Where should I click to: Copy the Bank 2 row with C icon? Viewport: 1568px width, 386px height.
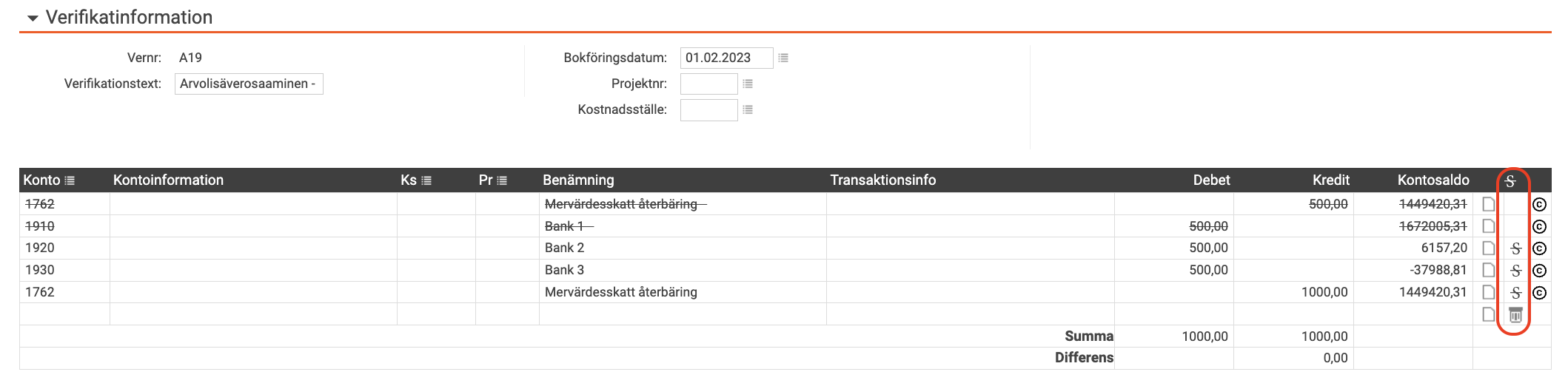(x=1539, y=248)
